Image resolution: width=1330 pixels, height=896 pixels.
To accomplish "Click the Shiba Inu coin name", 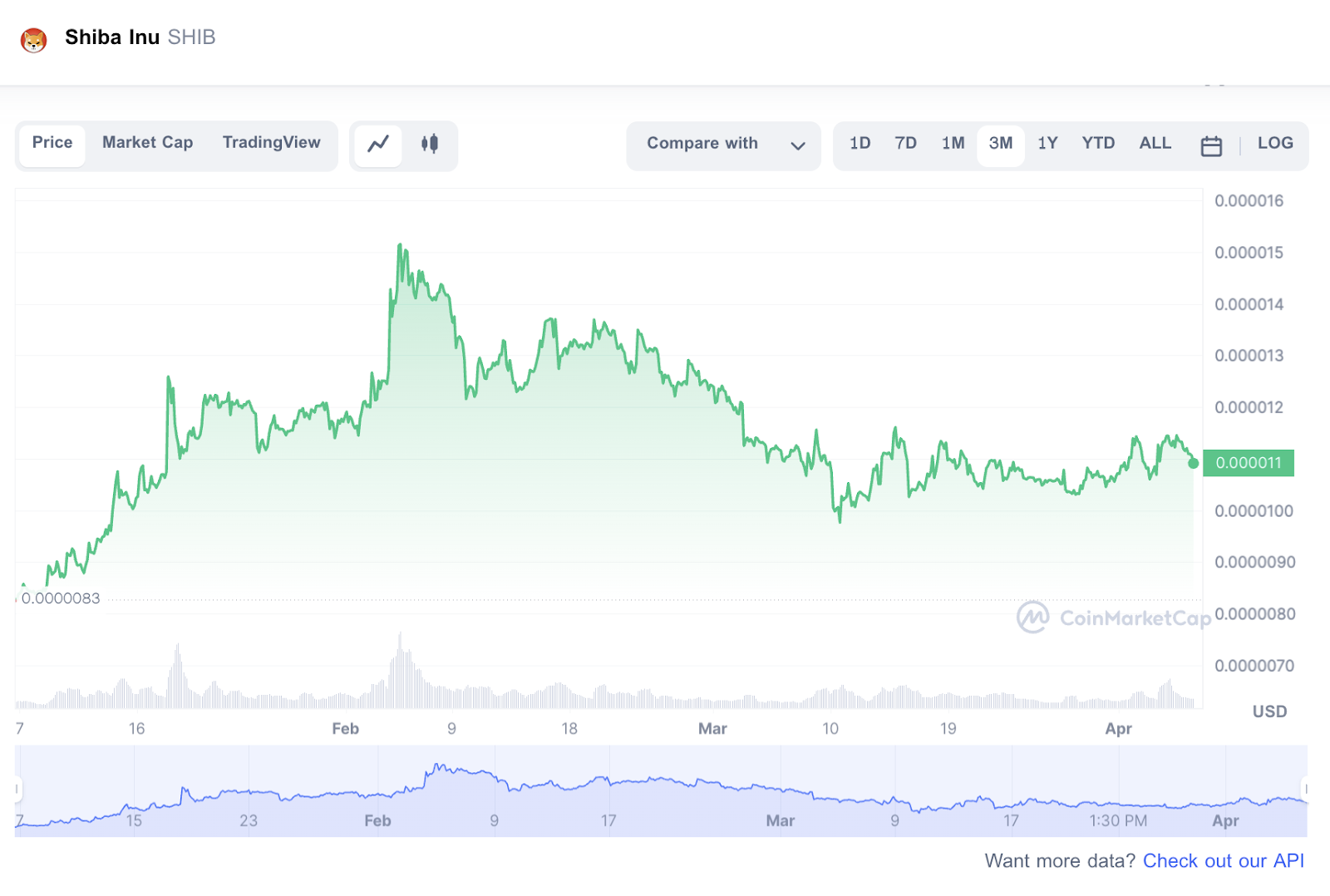I will point(112,37).
